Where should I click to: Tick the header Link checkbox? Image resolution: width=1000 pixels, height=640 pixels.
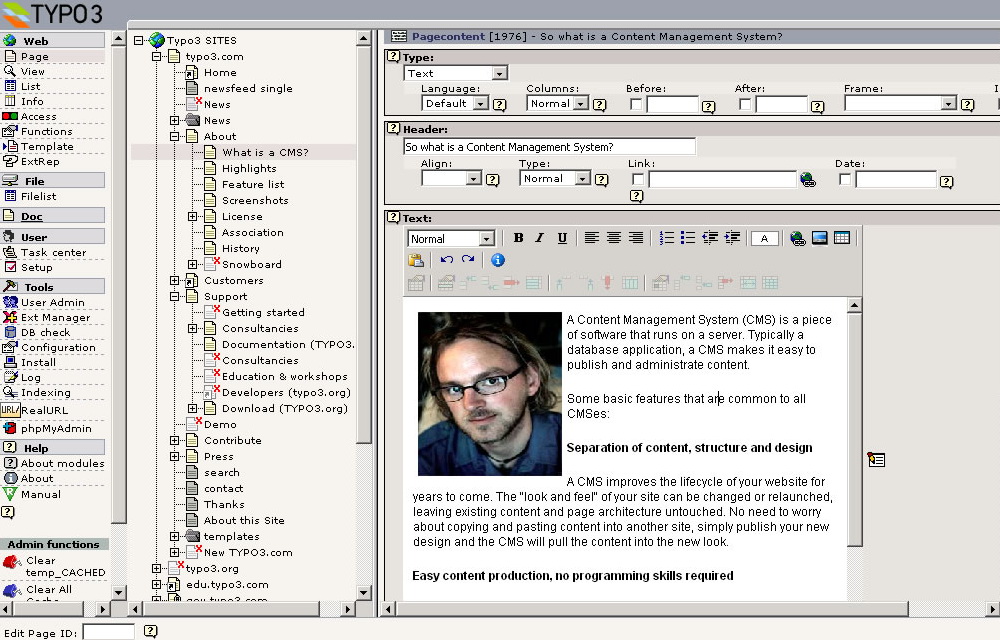638,179
